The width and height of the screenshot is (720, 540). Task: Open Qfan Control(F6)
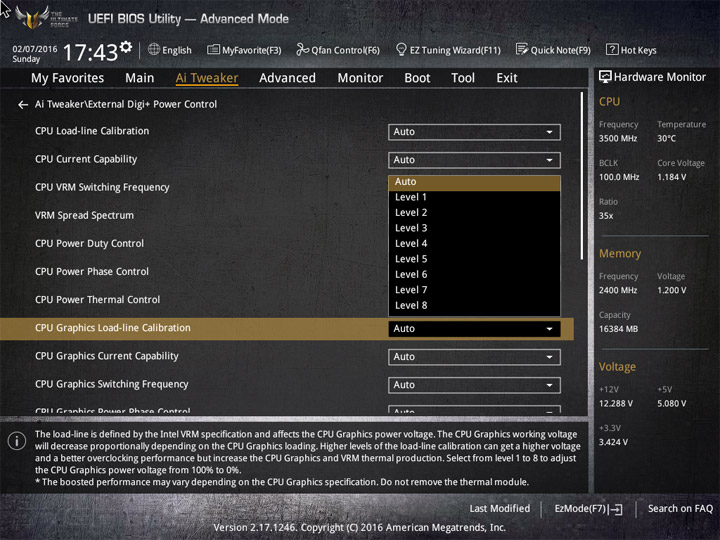[338, 50]
